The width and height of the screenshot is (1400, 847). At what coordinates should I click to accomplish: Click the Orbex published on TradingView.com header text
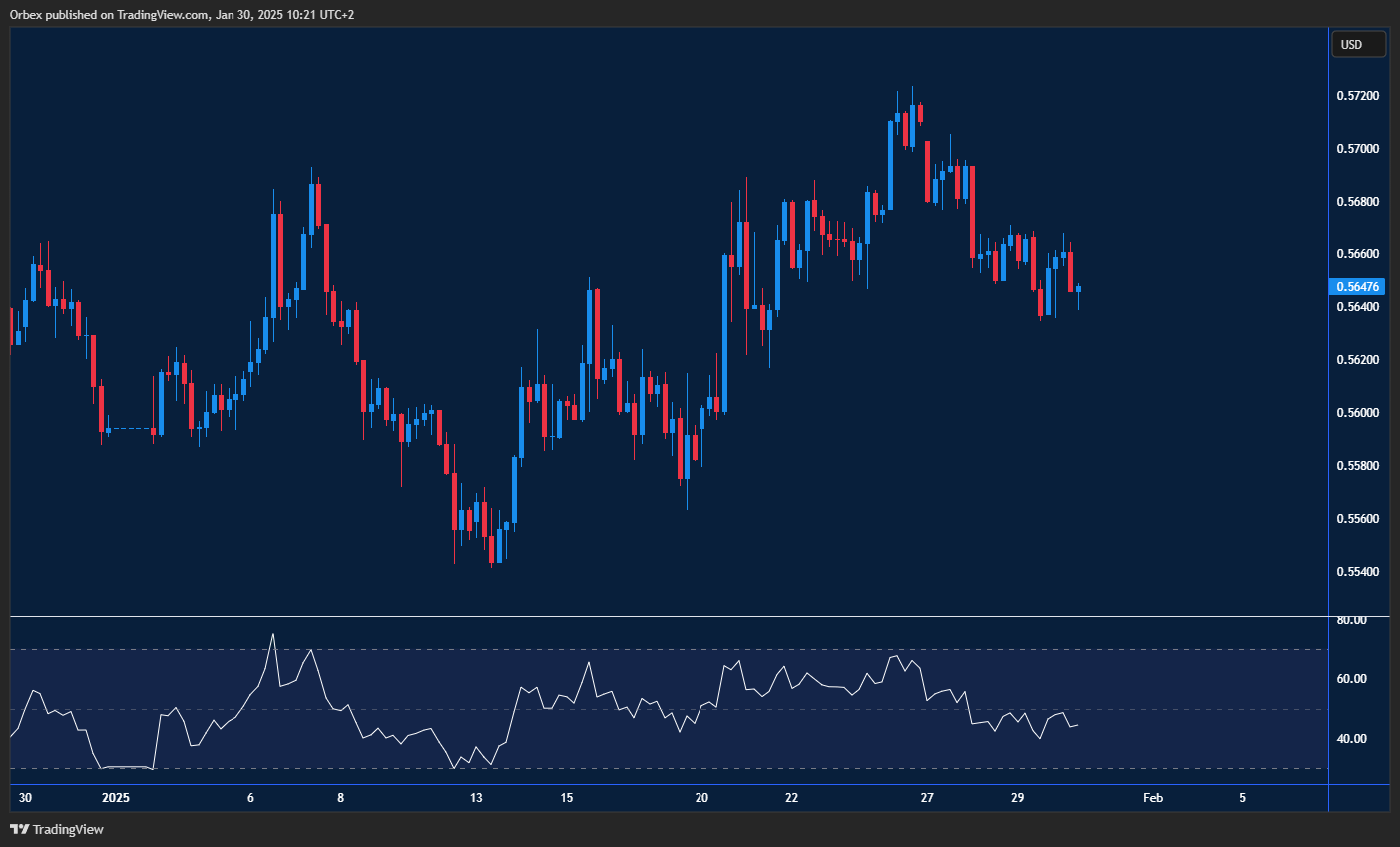(x=183, y=14)
